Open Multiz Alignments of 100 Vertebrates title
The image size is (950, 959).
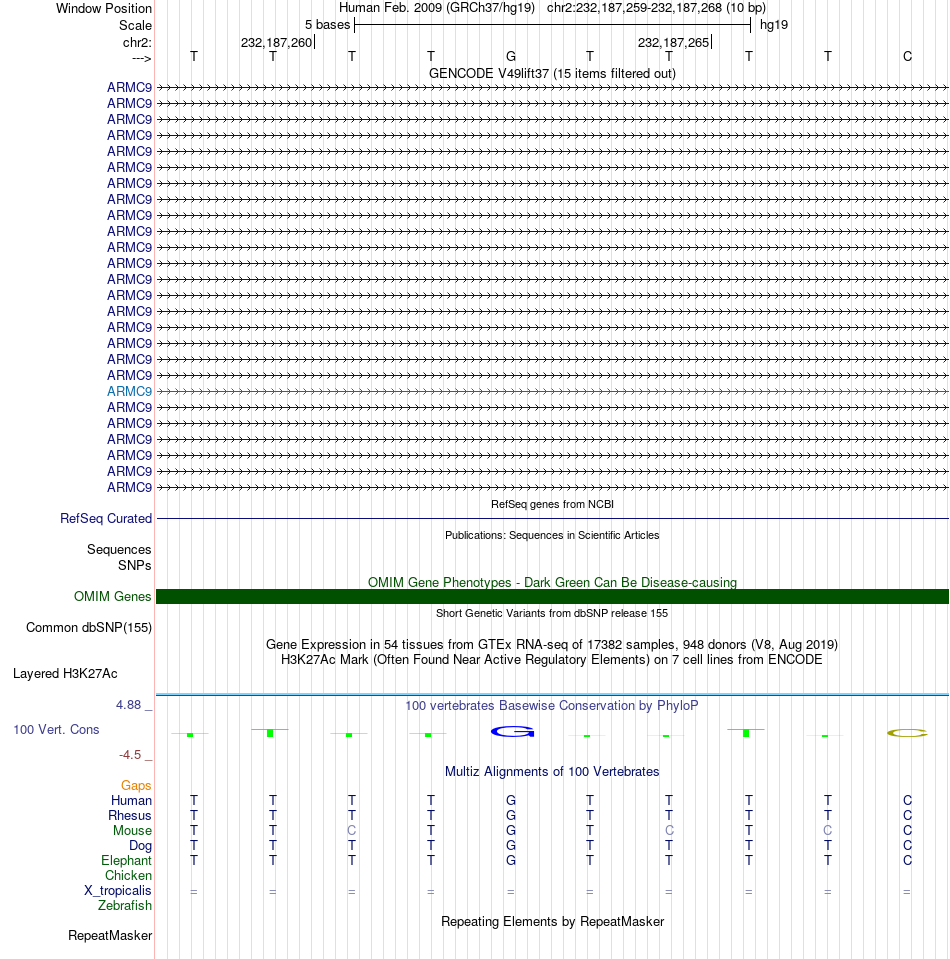(552, 772)
